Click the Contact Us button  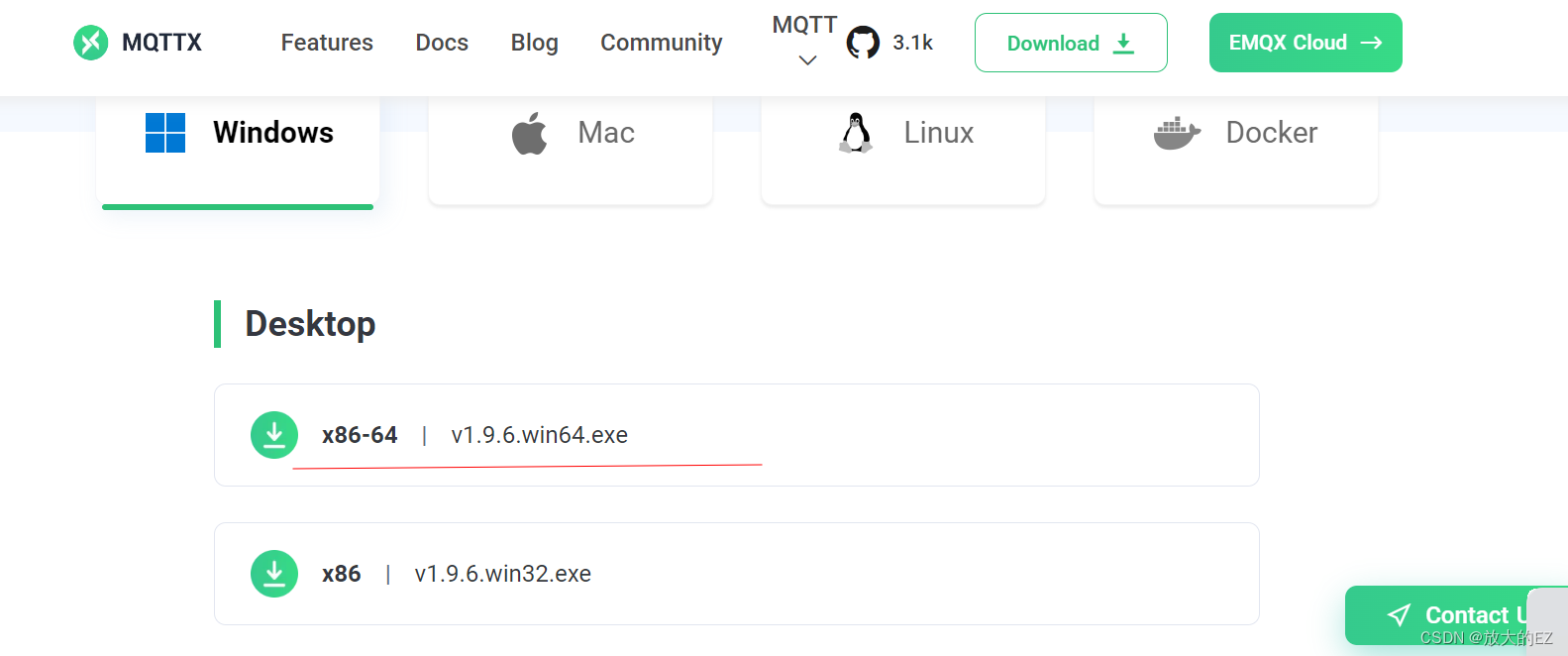coord(1456,614)
